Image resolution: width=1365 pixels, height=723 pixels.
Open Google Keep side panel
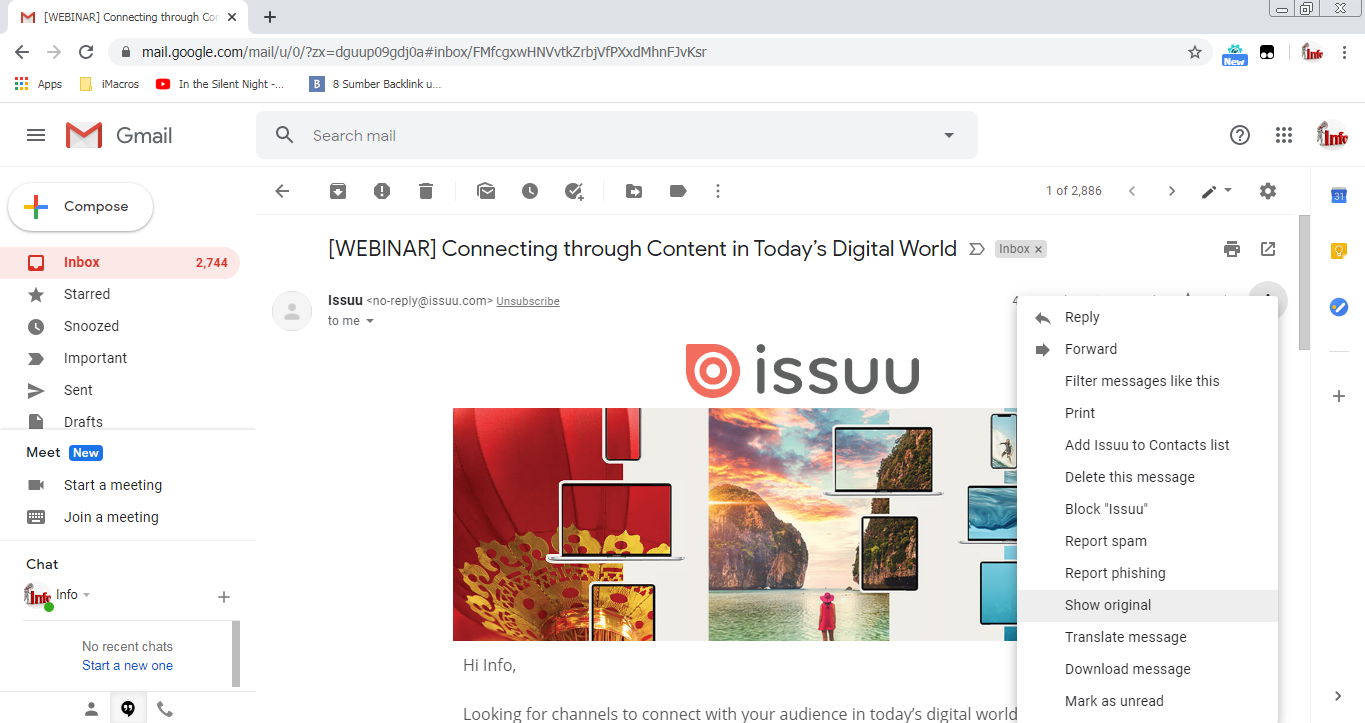pos(1339,251)
